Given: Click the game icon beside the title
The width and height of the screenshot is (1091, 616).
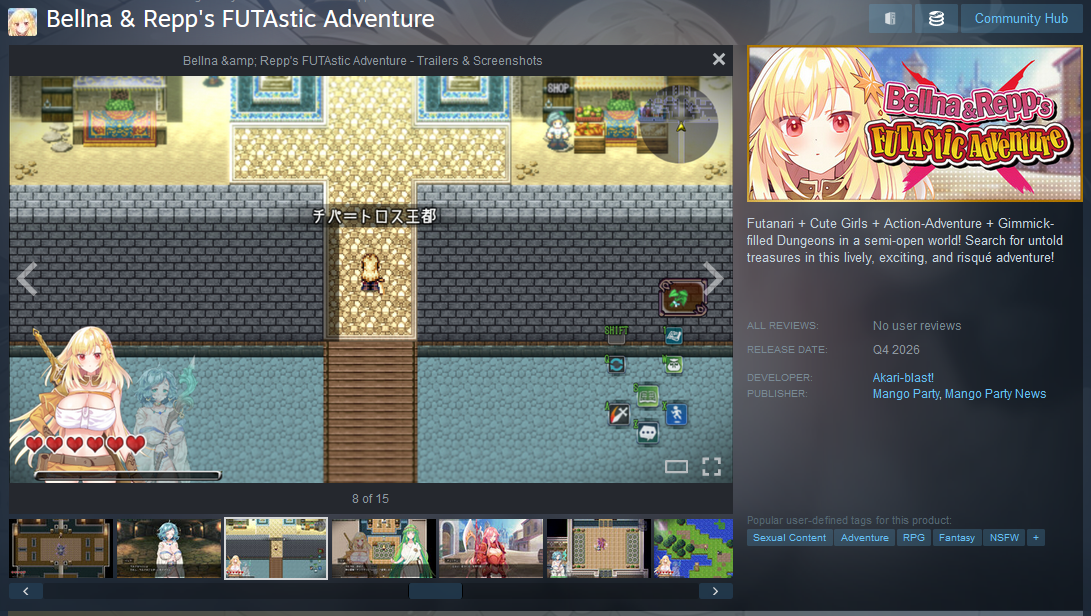Looking at the screenshot, I should (x=22, y=22).
